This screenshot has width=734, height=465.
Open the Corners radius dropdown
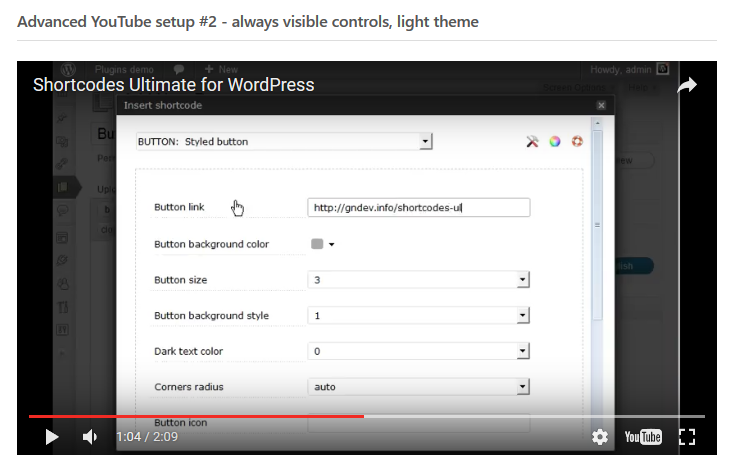point(418,387)
